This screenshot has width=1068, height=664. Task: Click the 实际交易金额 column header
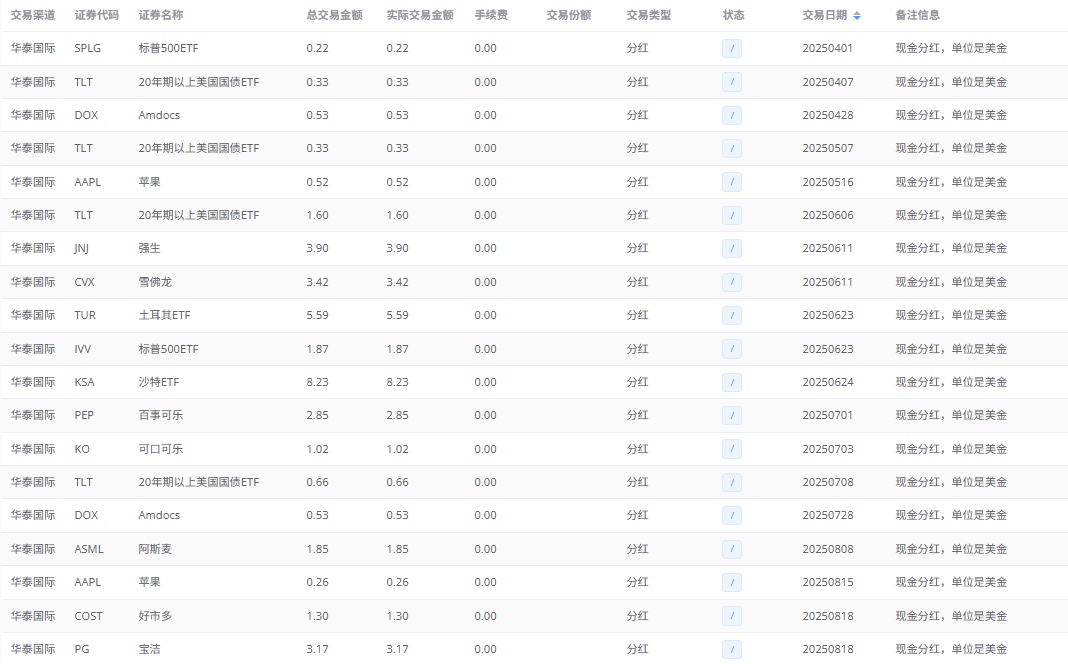(x=420, y=15)
